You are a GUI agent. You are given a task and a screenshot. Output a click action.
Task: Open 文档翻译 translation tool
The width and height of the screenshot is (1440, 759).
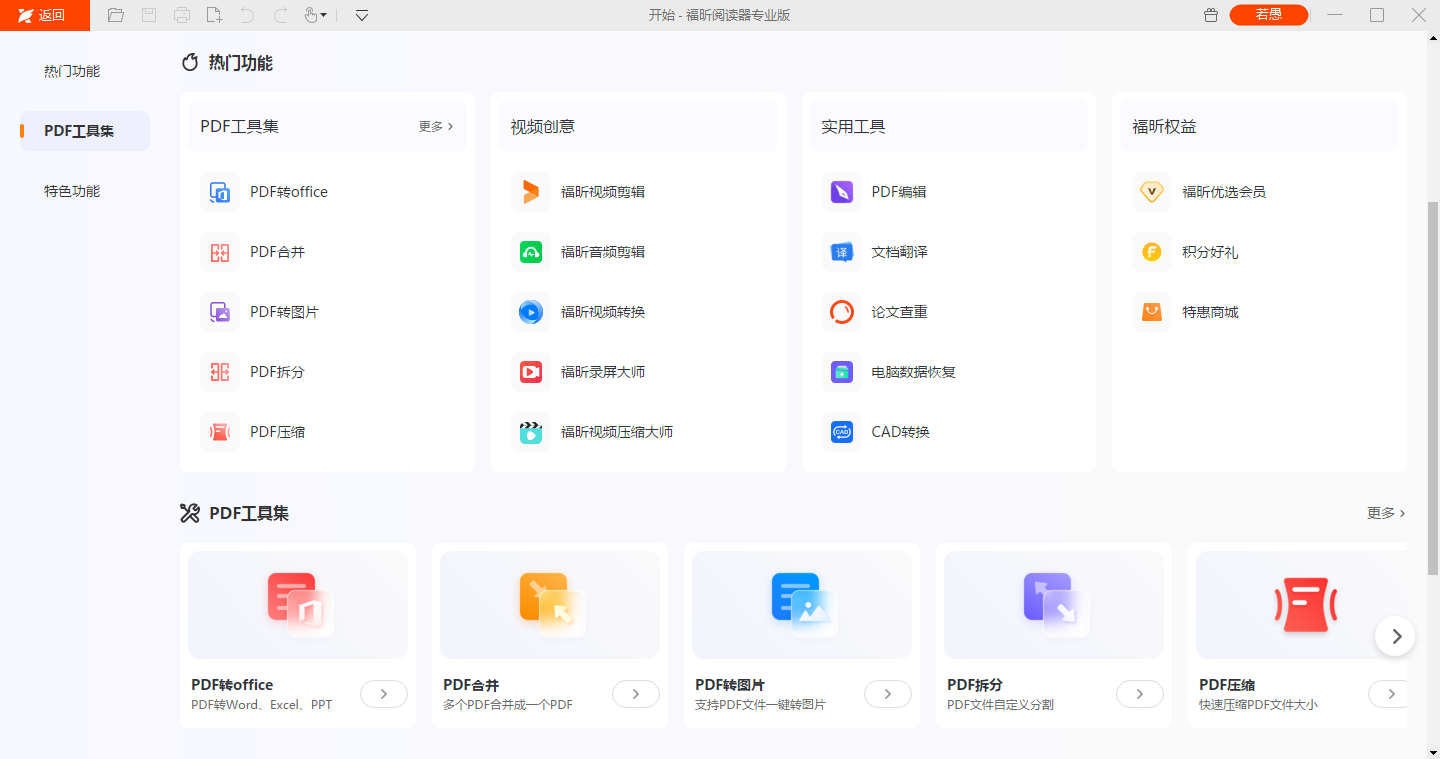tap(898, 252)
